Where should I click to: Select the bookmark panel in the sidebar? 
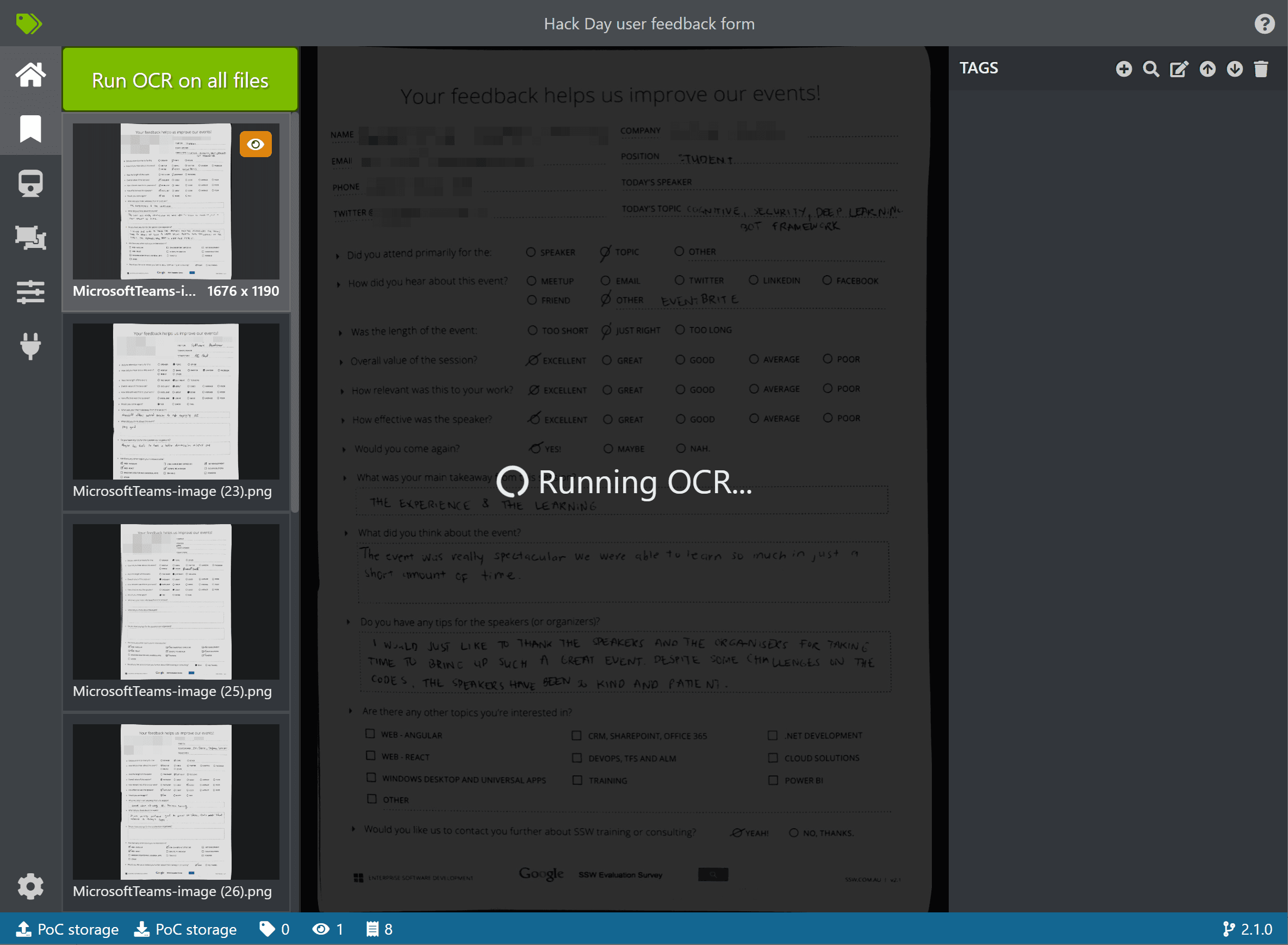31,129
